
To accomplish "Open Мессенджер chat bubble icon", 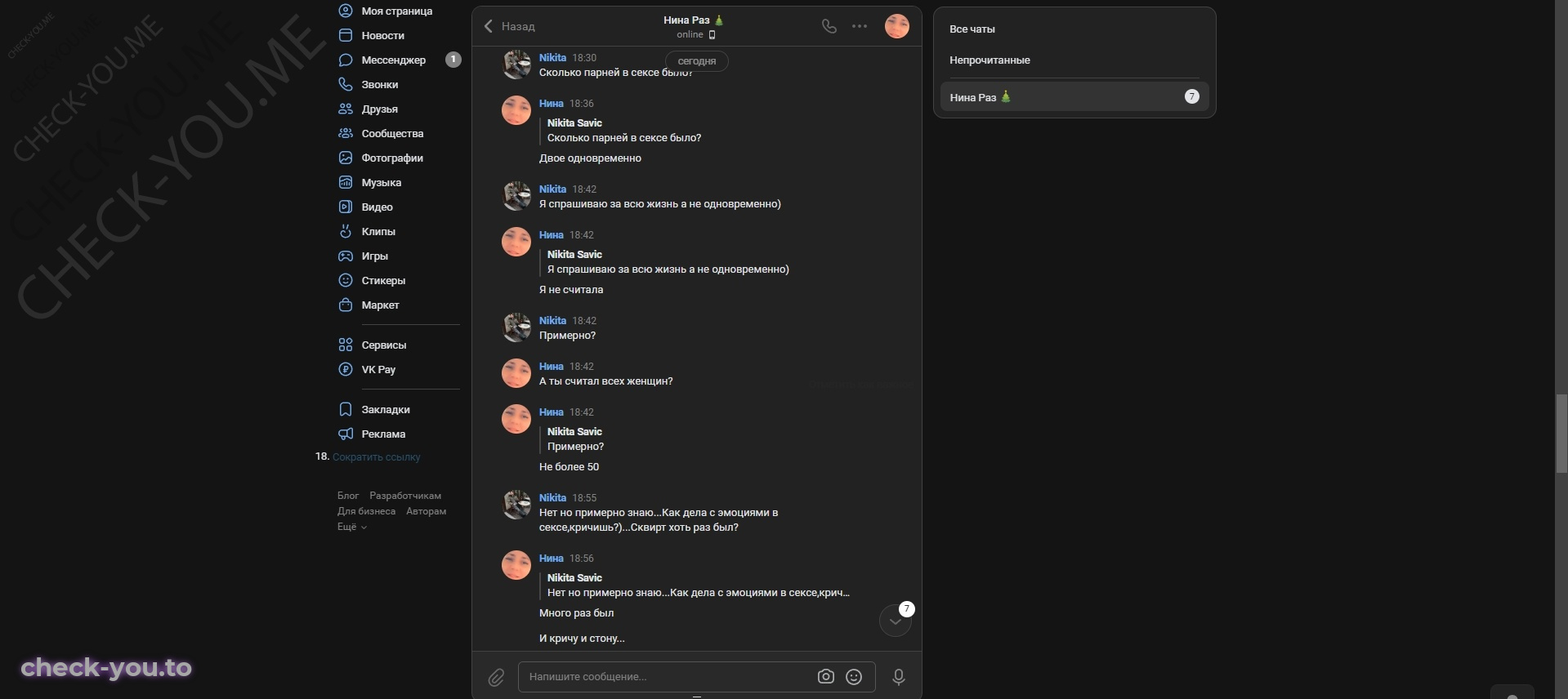I will click(x=346, y=60).
